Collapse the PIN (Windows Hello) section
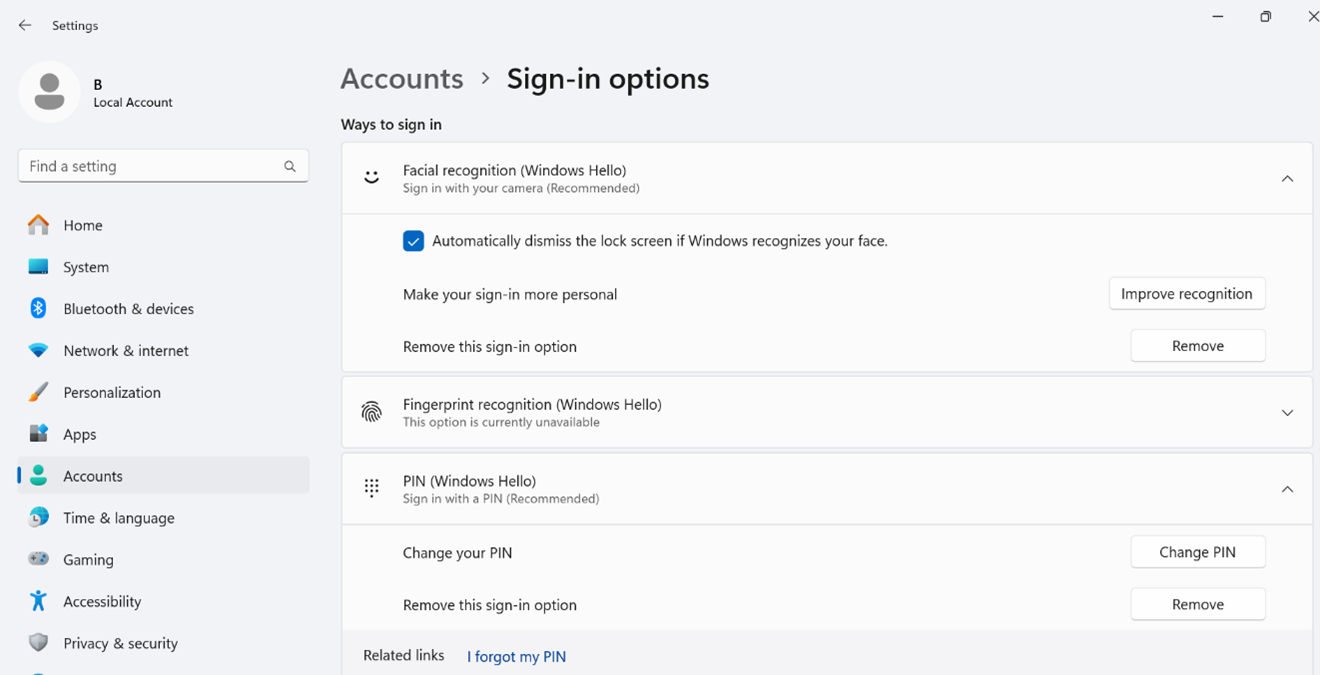 [1288, 489]
